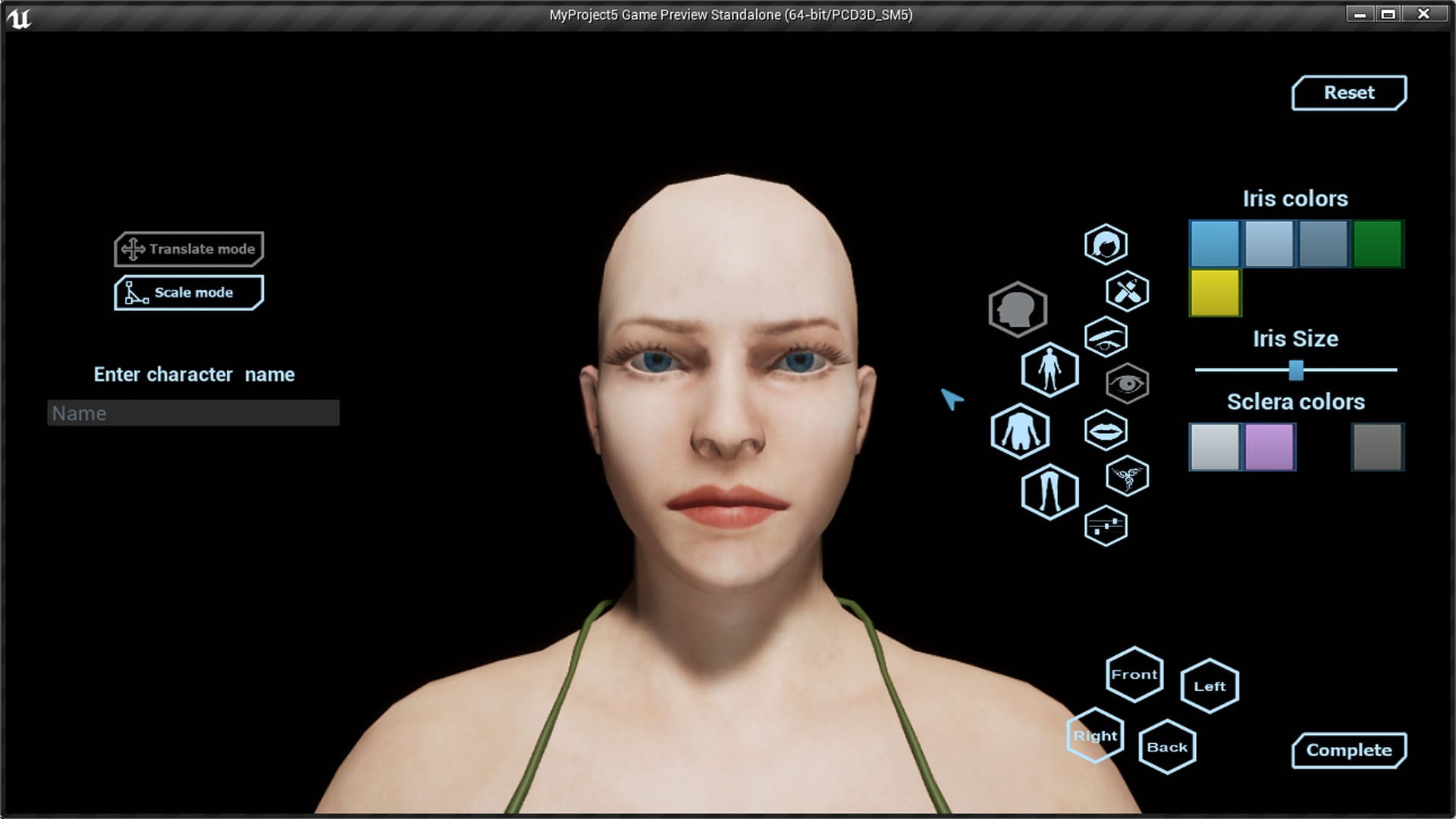Switch to Translate mode
The width and height of the screenshot is (1456, 819).
click(x=189, y=249)
